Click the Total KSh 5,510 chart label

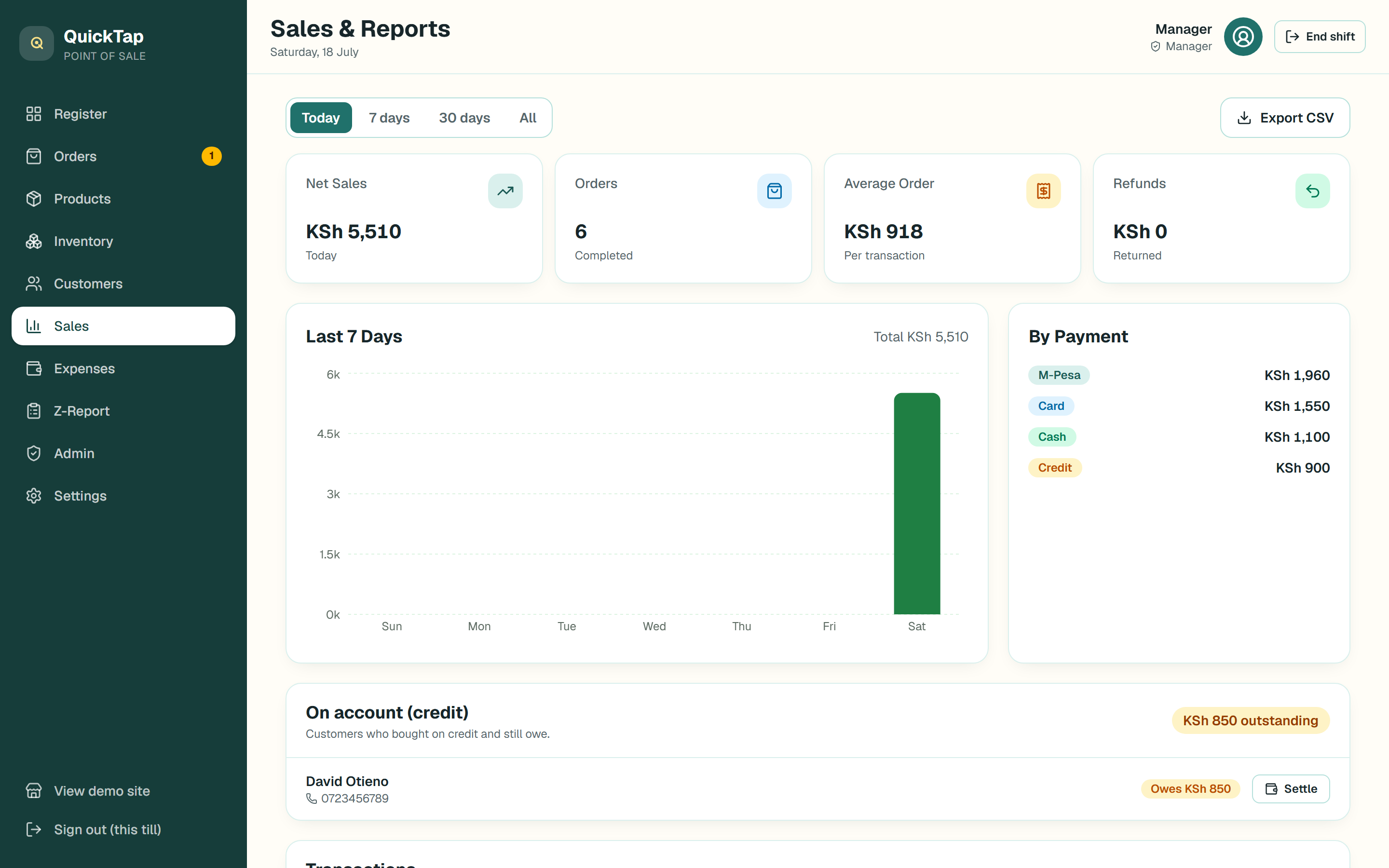pyautogui.click(x=921, y=337)
